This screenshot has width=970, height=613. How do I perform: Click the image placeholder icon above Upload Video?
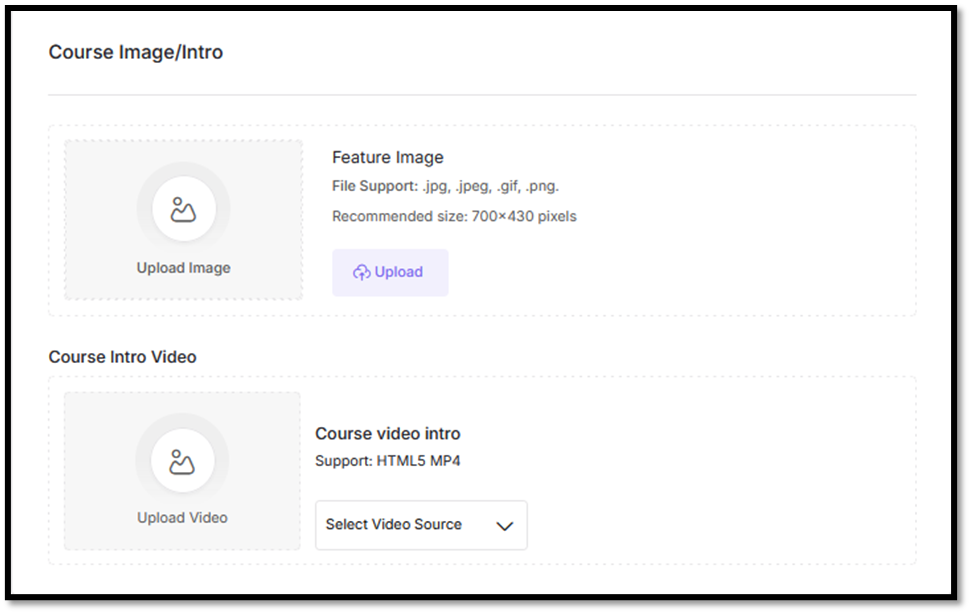click(182, 461)
